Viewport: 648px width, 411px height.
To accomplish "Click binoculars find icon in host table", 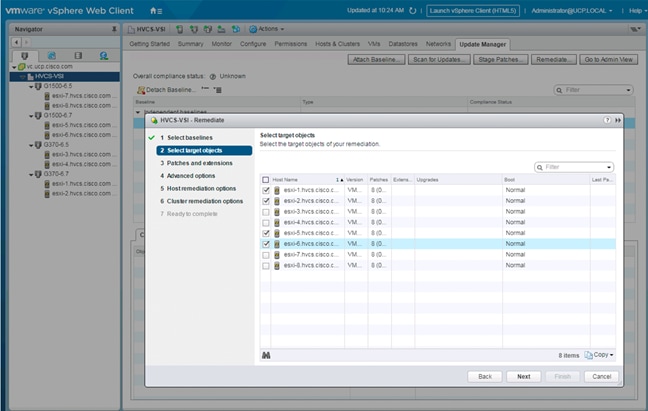I will (x=266, y=355).
